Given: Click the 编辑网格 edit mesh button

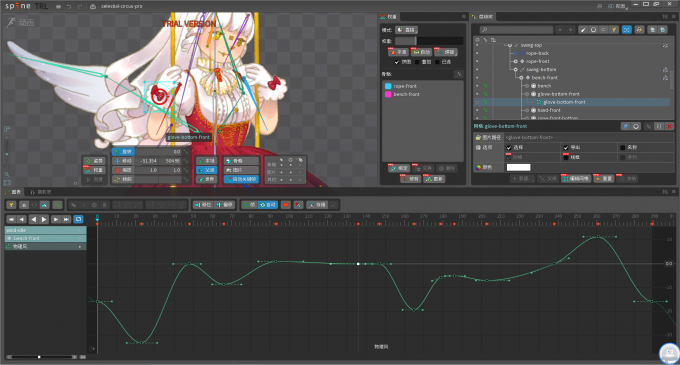Looking at the screenshot, I should click(576, 178).
